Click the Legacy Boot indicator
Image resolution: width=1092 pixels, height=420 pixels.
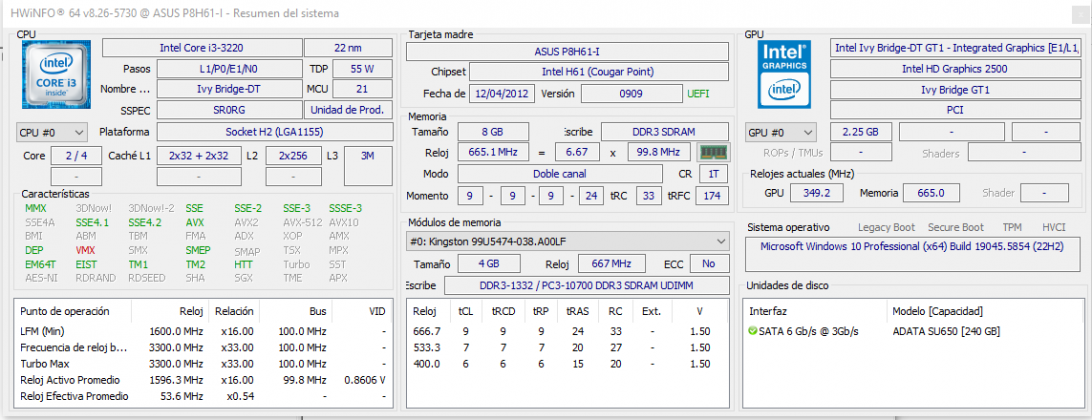(x=886, y=227)
